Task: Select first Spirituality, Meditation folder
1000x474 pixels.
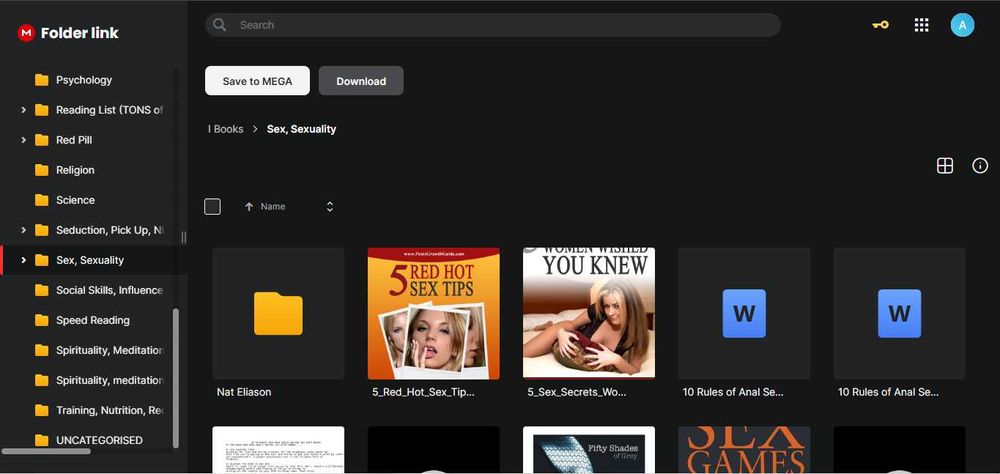Action: 110,350
